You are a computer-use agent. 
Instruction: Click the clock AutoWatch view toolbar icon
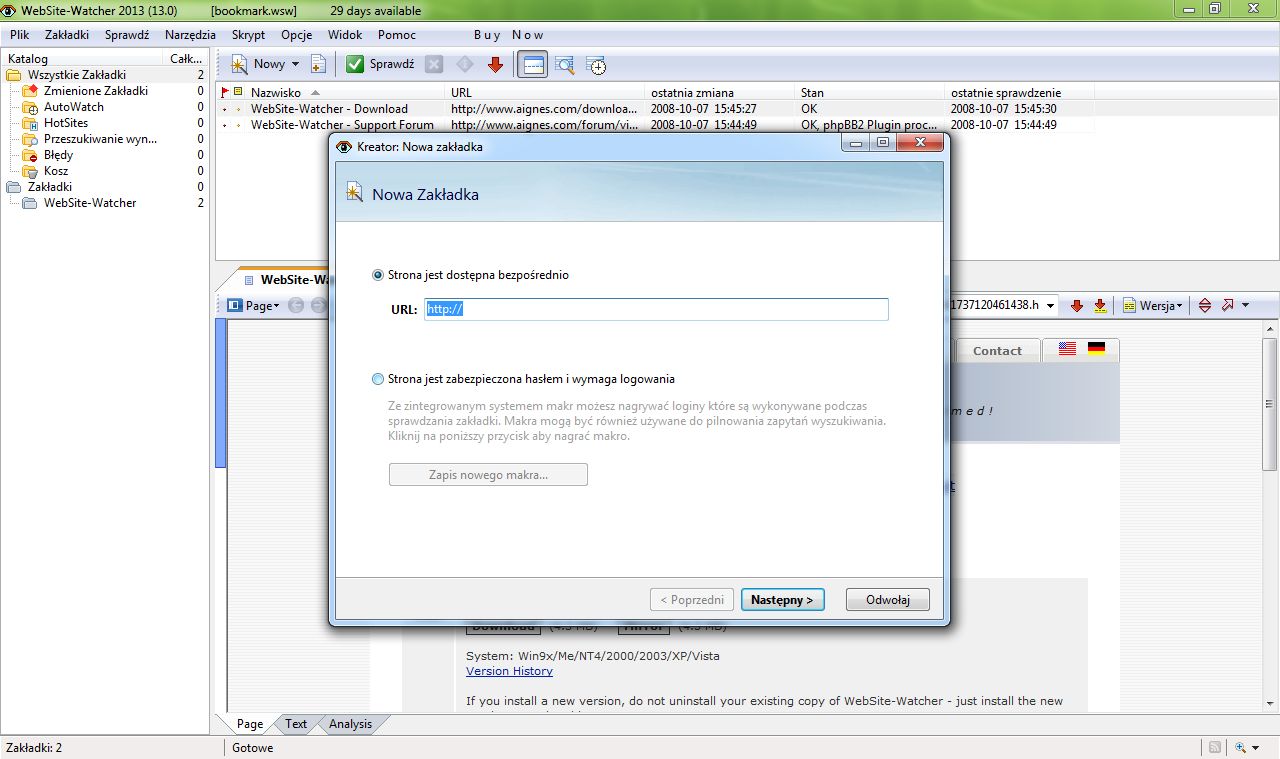pyautogui.click(x=596, y=65)
